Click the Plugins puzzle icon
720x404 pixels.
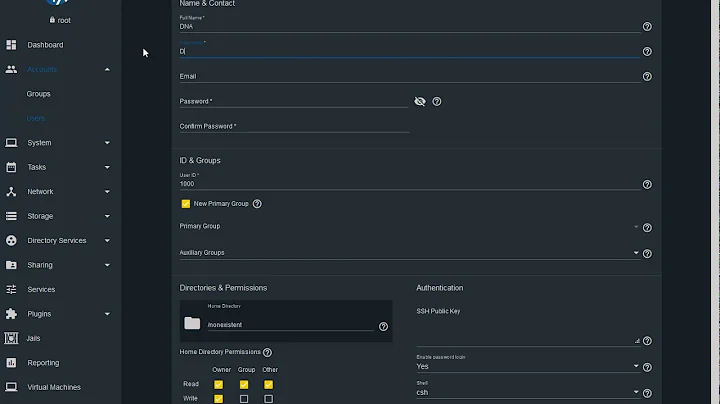[x=11, y=314]
